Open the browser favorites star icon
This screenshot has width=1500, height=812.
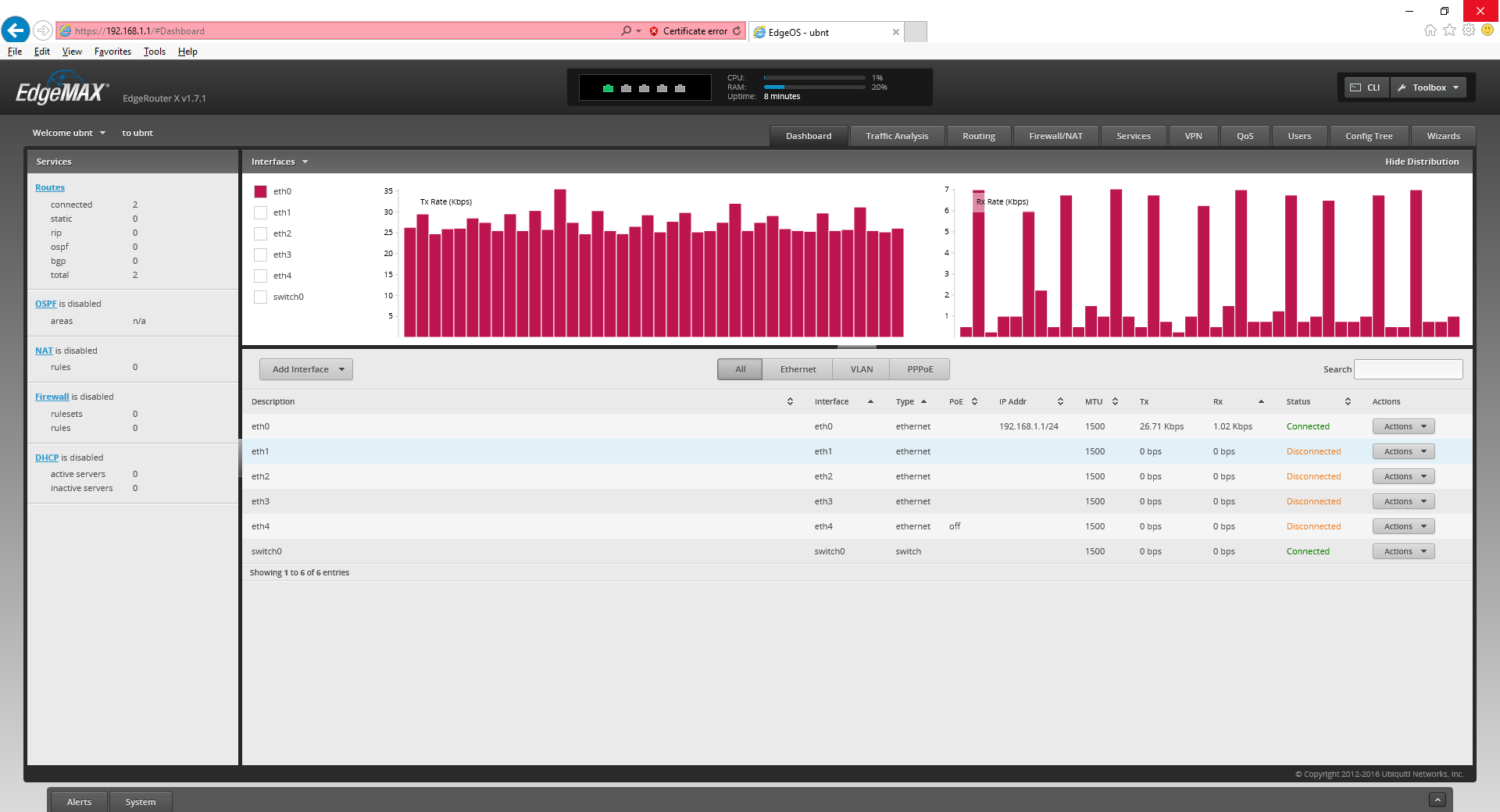coord(1449,30)
